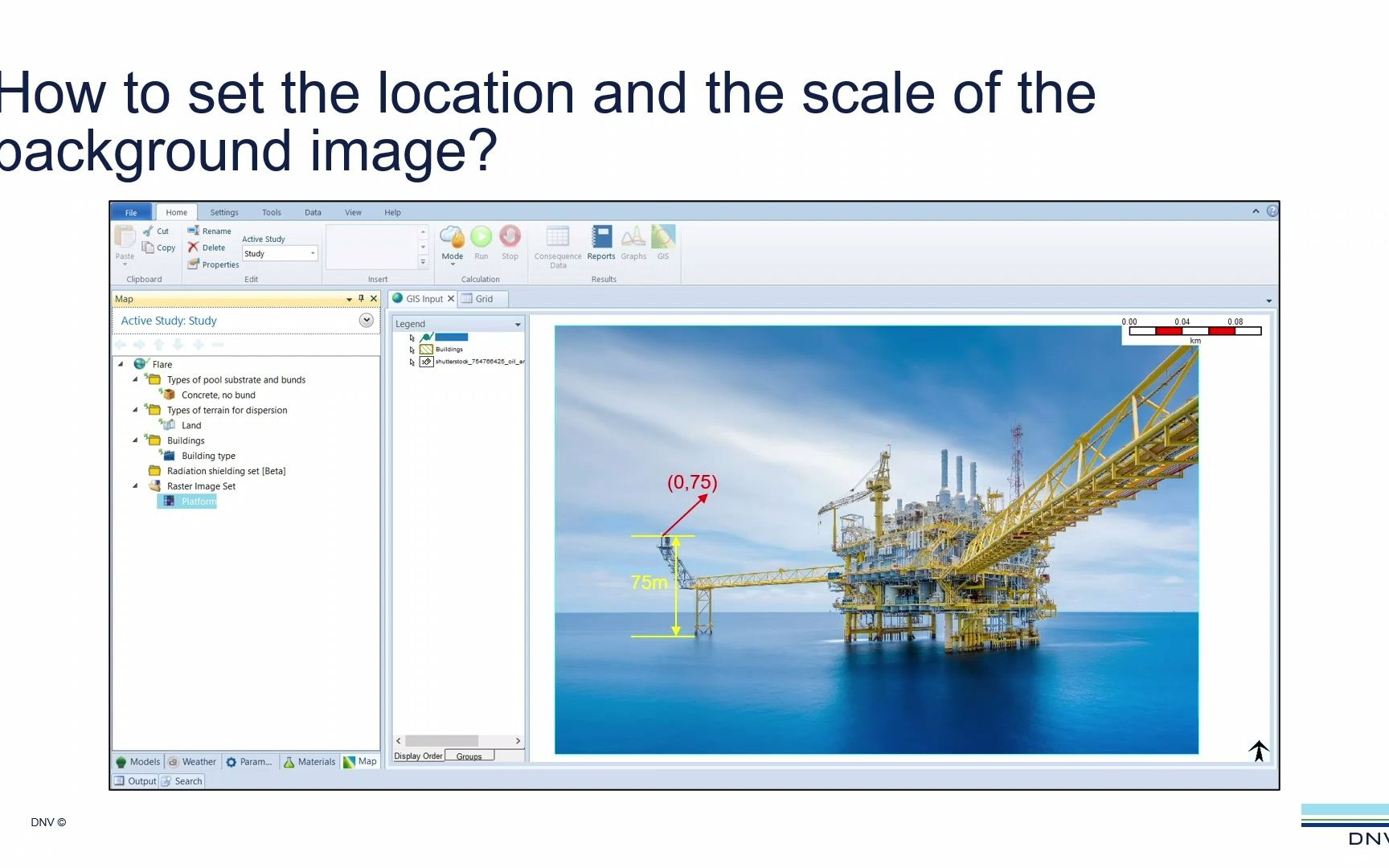This screenshot has width=1389, height=868.
Task: Open the Consequence Data table icon
Action: pyautogui.click(x=558, y=236)
